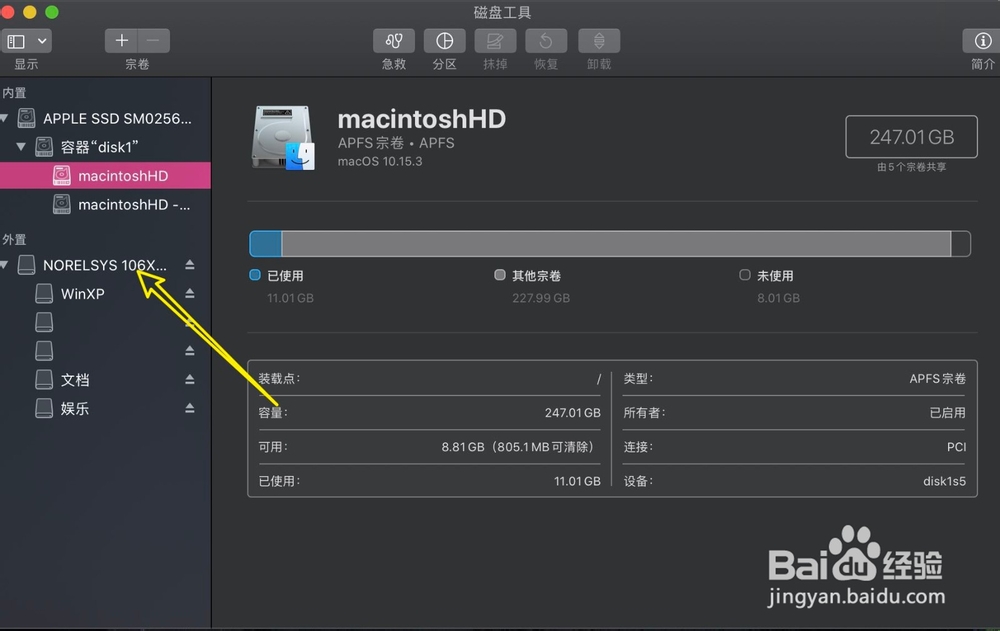Image resolution: width=1000 pixels, height=631 pixels.
Task: Click the 由5个宗卷共享 caption
Action: point(911,167)
